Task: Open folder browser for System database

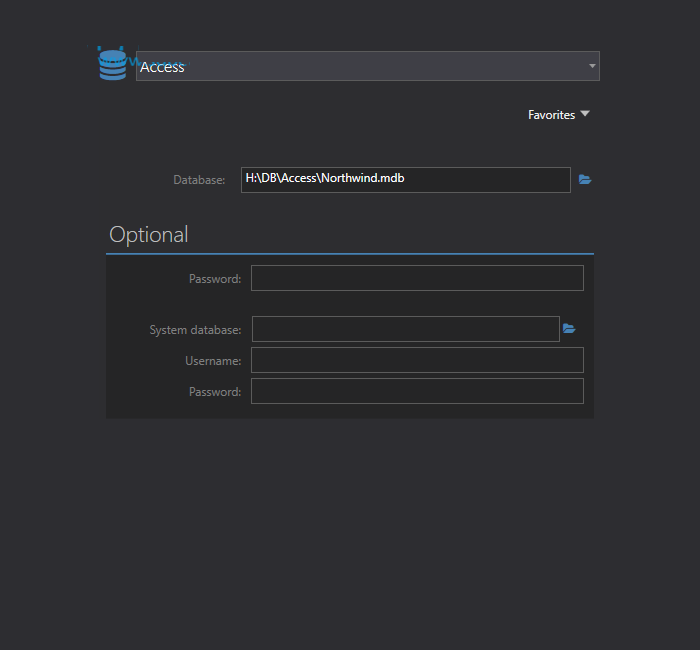Action: [569, 329]
